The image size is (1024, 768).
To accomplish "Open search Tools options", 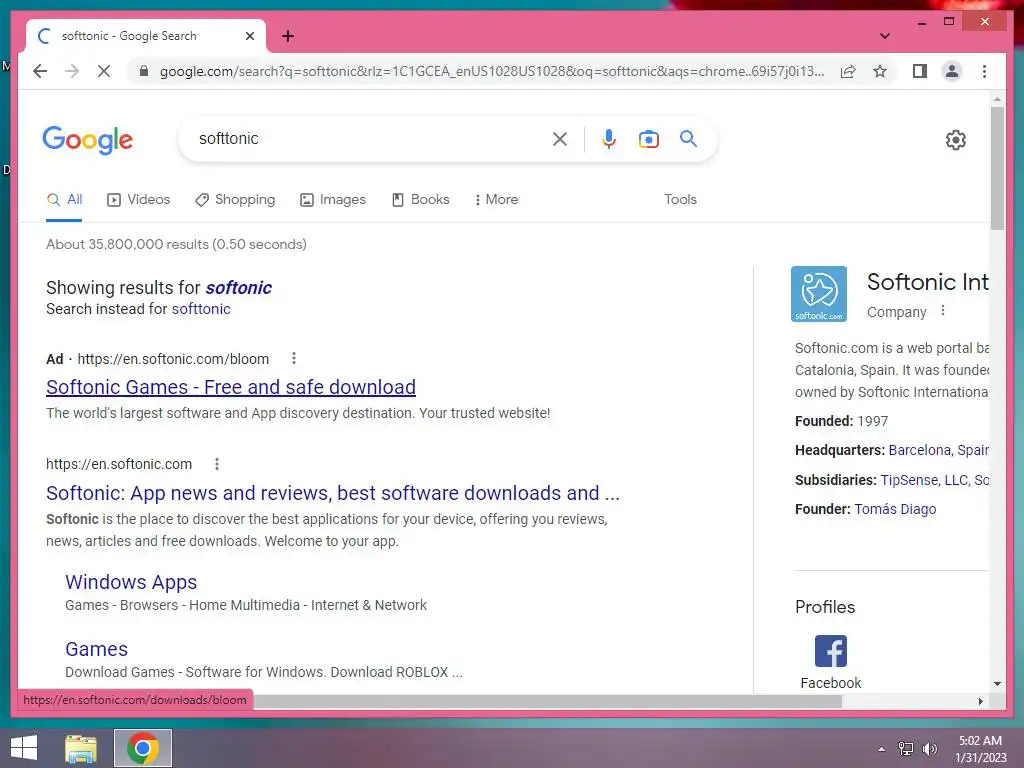I will click(680, 200).
